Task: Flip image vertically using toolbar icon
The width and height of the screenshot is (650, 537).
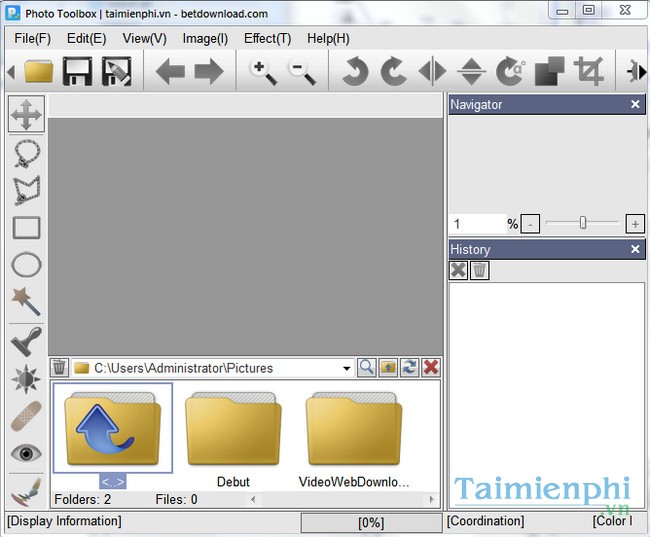Action: tap(471, 71)
